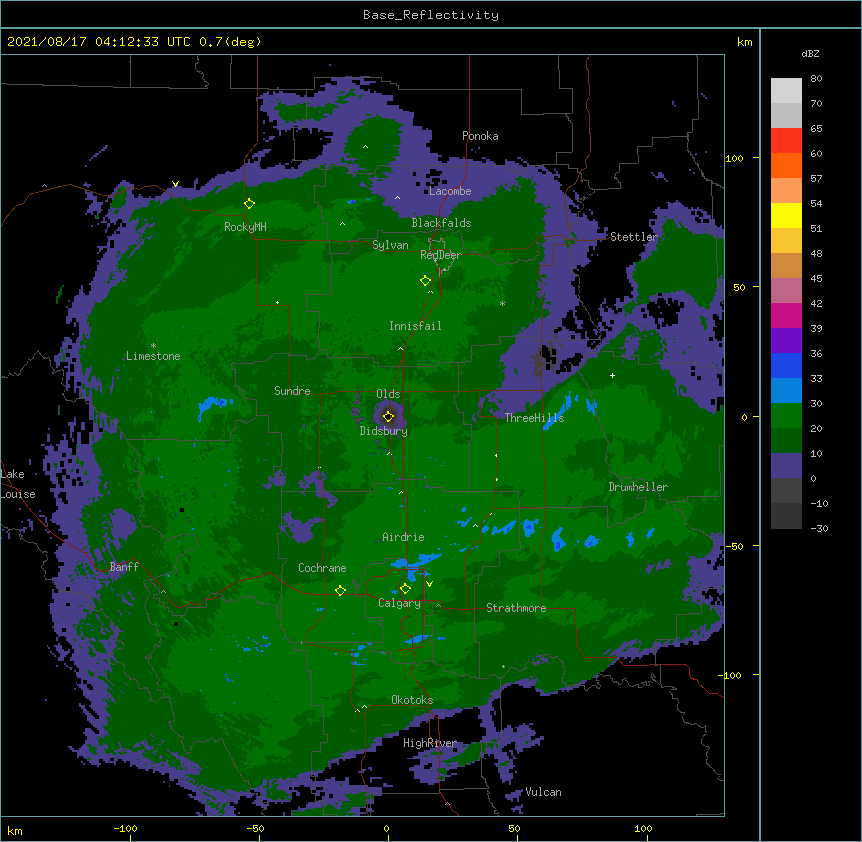
Task: Click the Sundre city label
Action: (x=292, y=391)
